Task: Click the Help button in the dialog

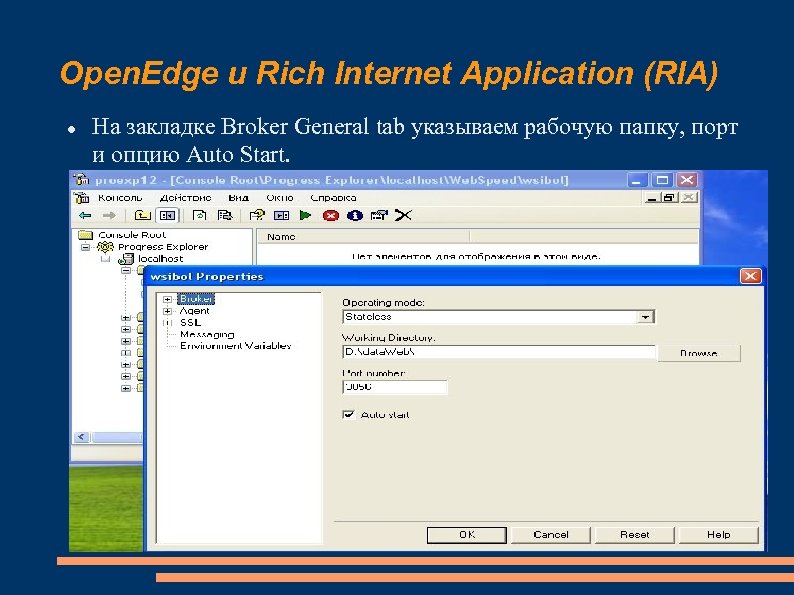Action: coord(719,535)
